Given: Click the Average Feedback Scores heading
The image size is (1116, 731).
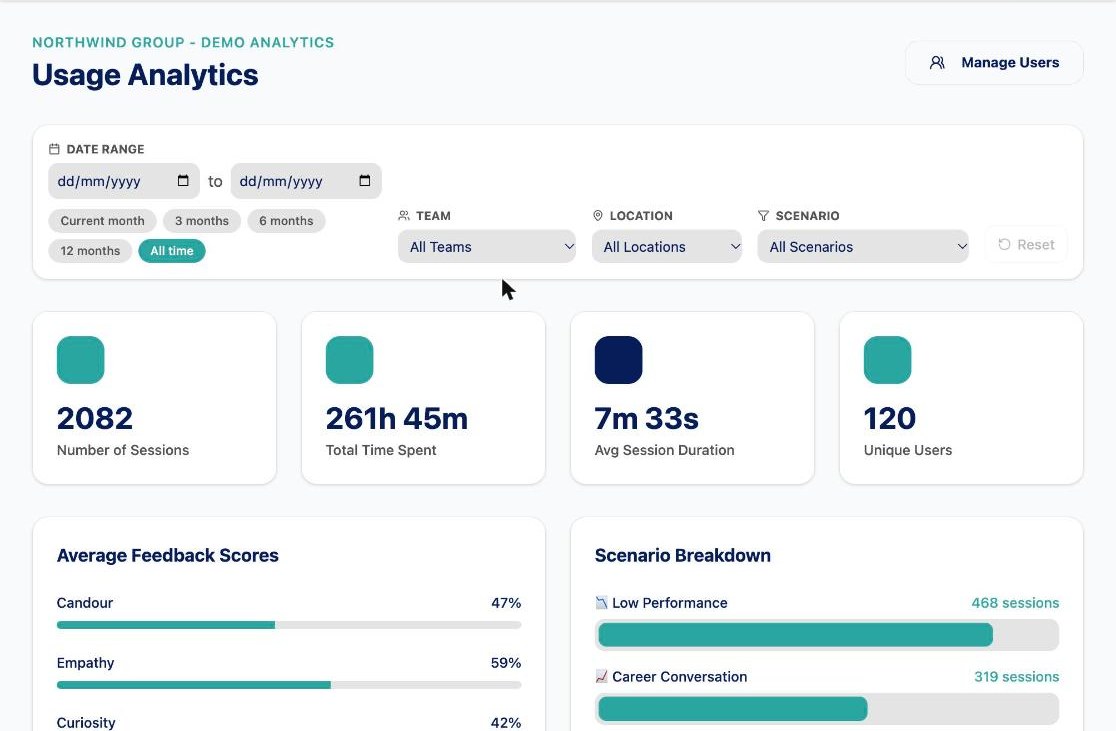Looking at the screenshot, I should (168, 555).
